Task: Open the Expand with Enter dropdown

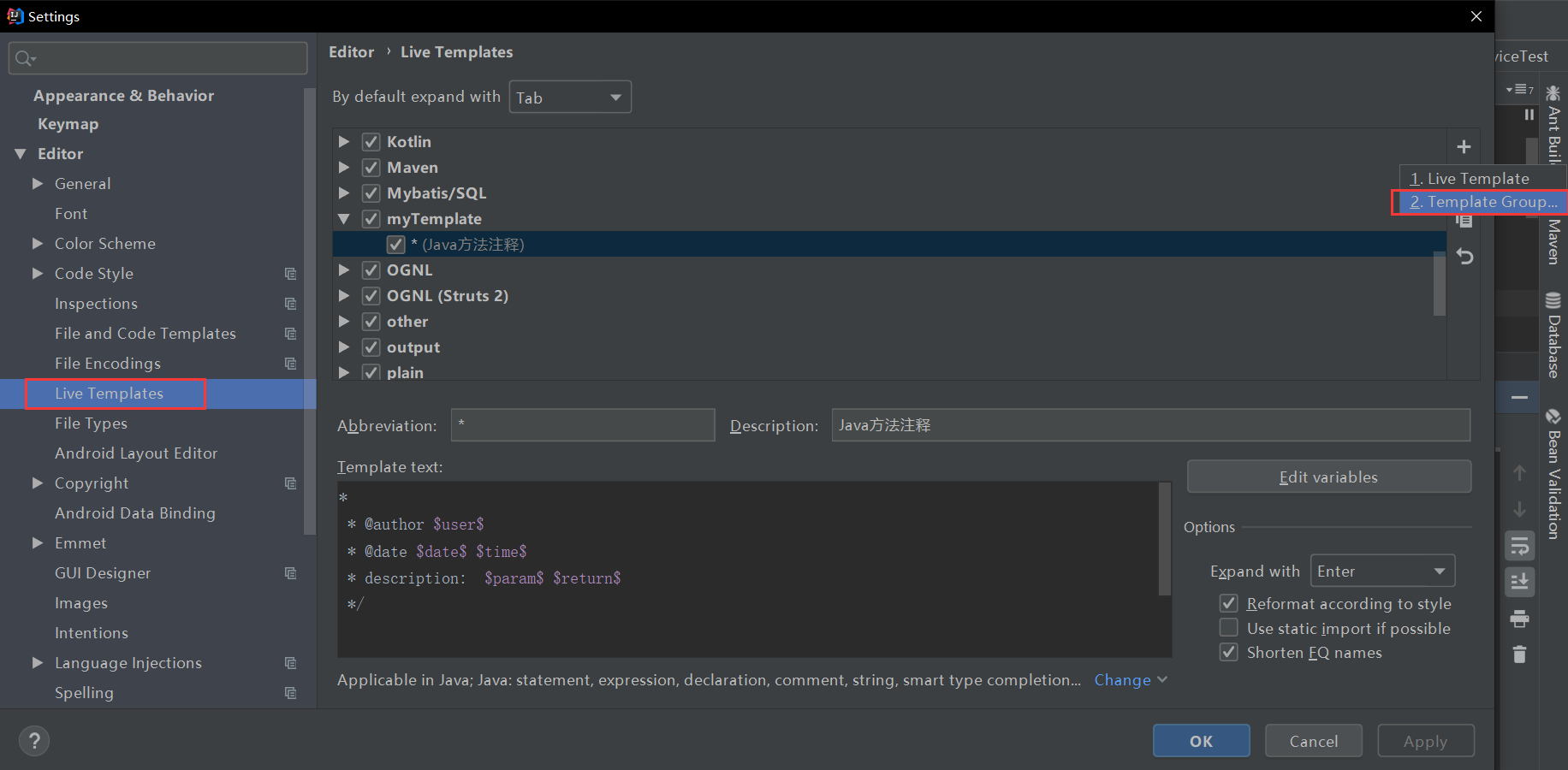Action: [1382, 571]
